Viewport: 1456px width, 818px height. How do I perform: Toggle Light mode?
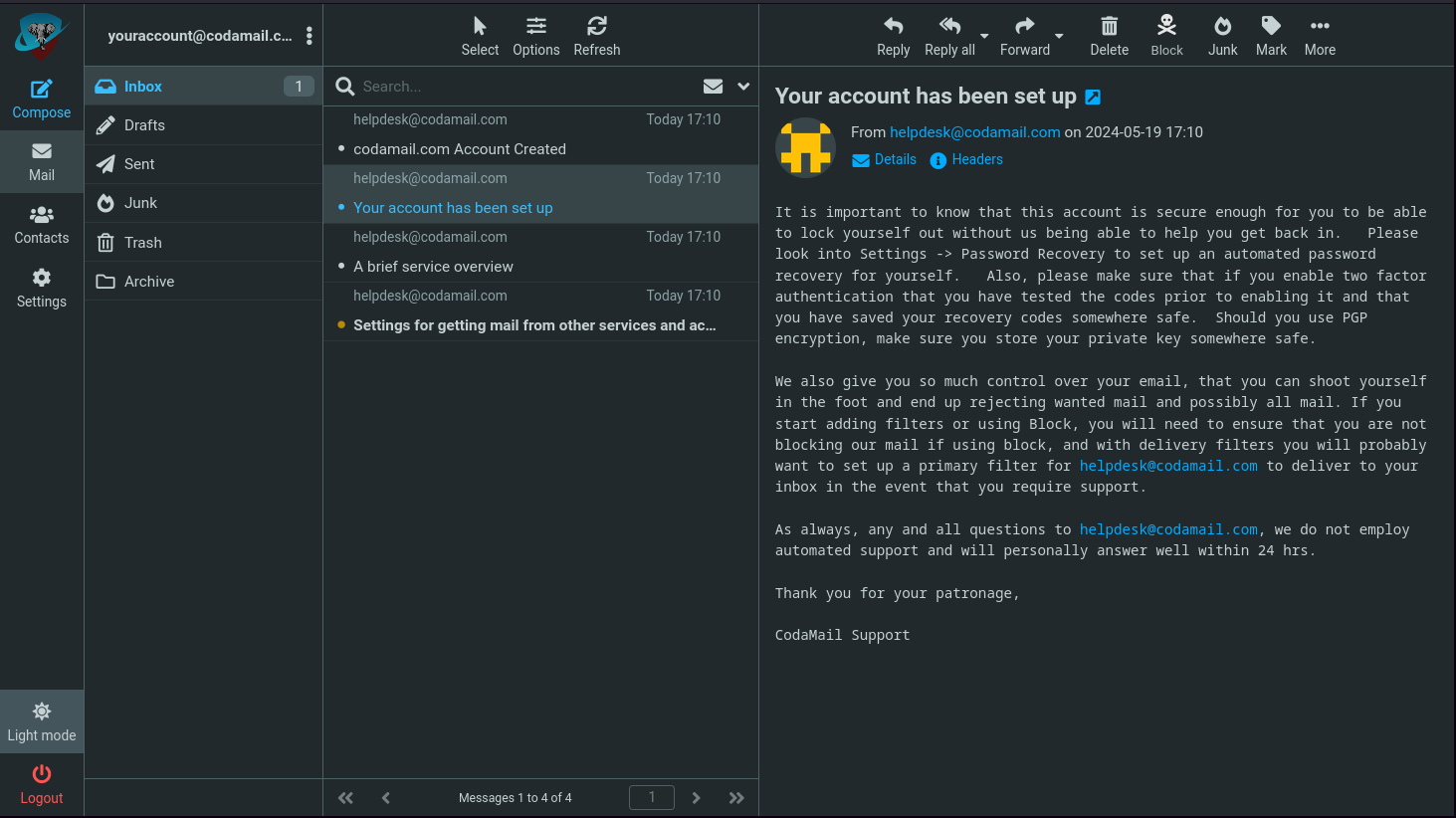tap(42, 721)
